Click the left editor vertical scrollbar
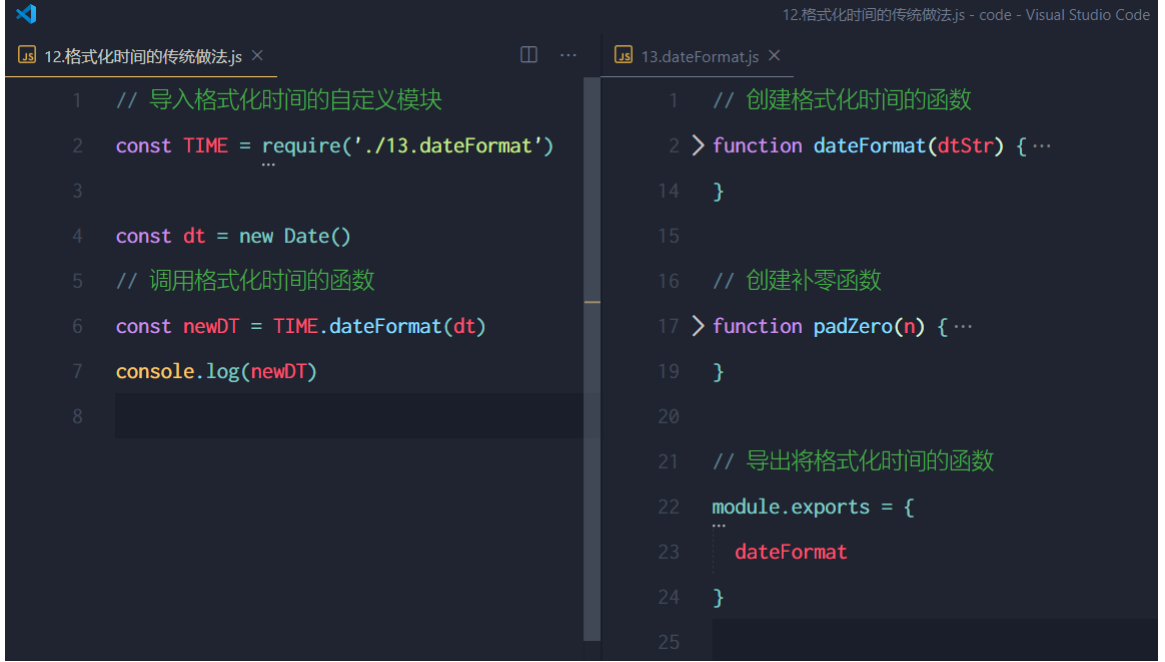The width and height of the screenshot is (1165, 662). pos(592,359)
